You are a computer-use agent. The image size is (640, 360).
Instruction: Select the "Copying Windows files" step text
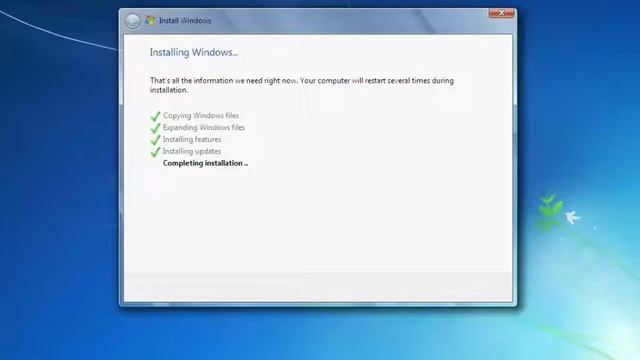[201, 116]
